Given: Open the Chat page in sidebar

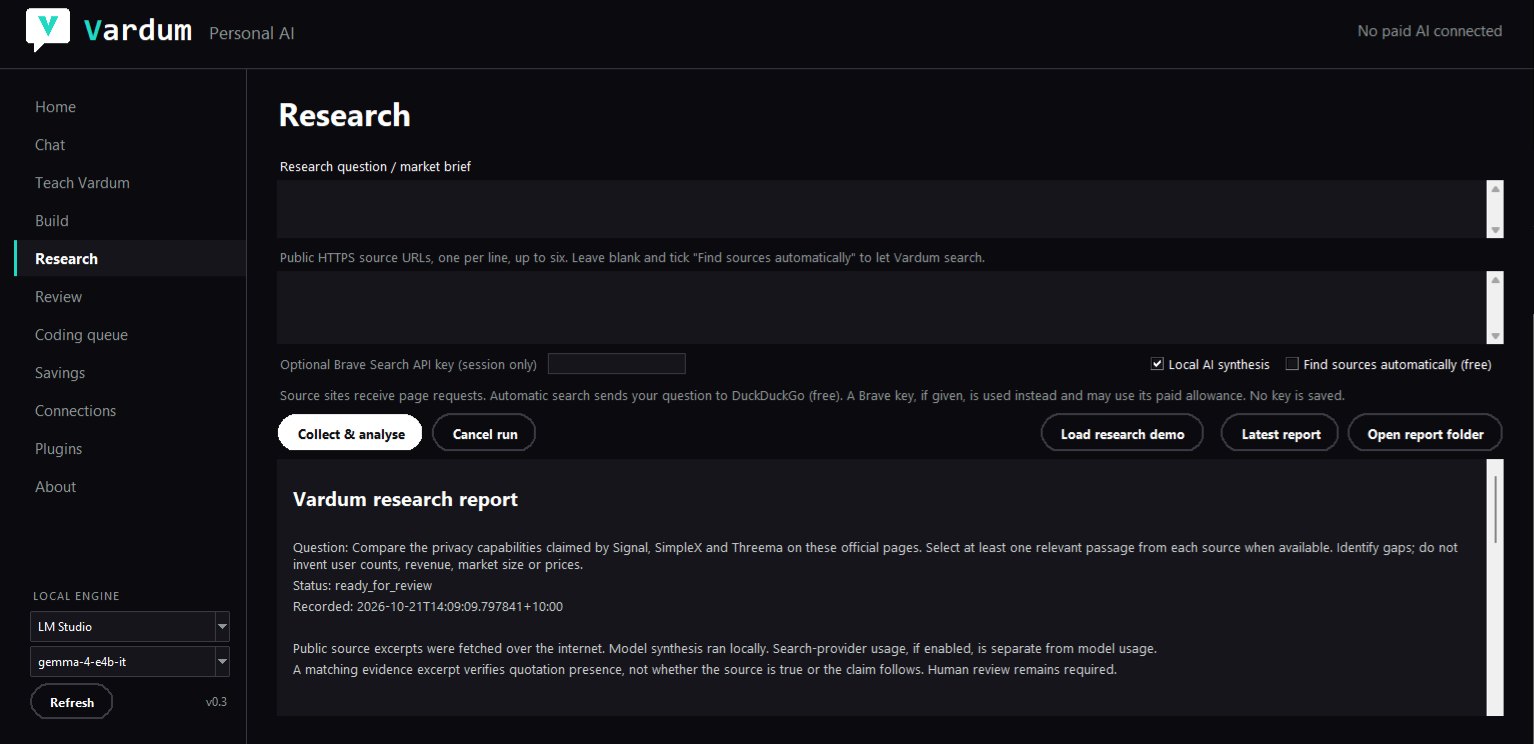Looking at the screenshot, I should tap(50, 145).
